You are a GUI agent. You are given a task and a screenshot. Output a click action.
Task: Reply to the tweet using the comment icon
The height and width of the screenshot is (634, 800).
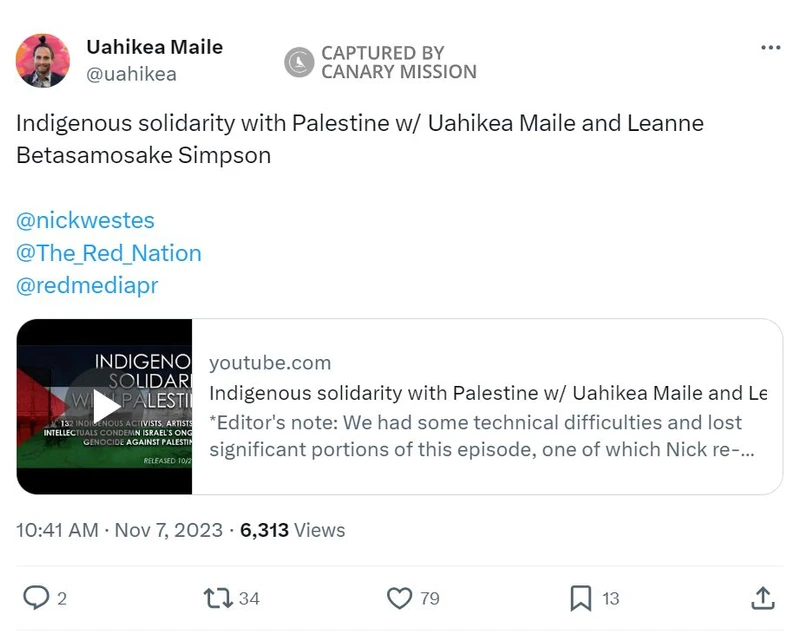pyautogui.click(x=38, y=598)
